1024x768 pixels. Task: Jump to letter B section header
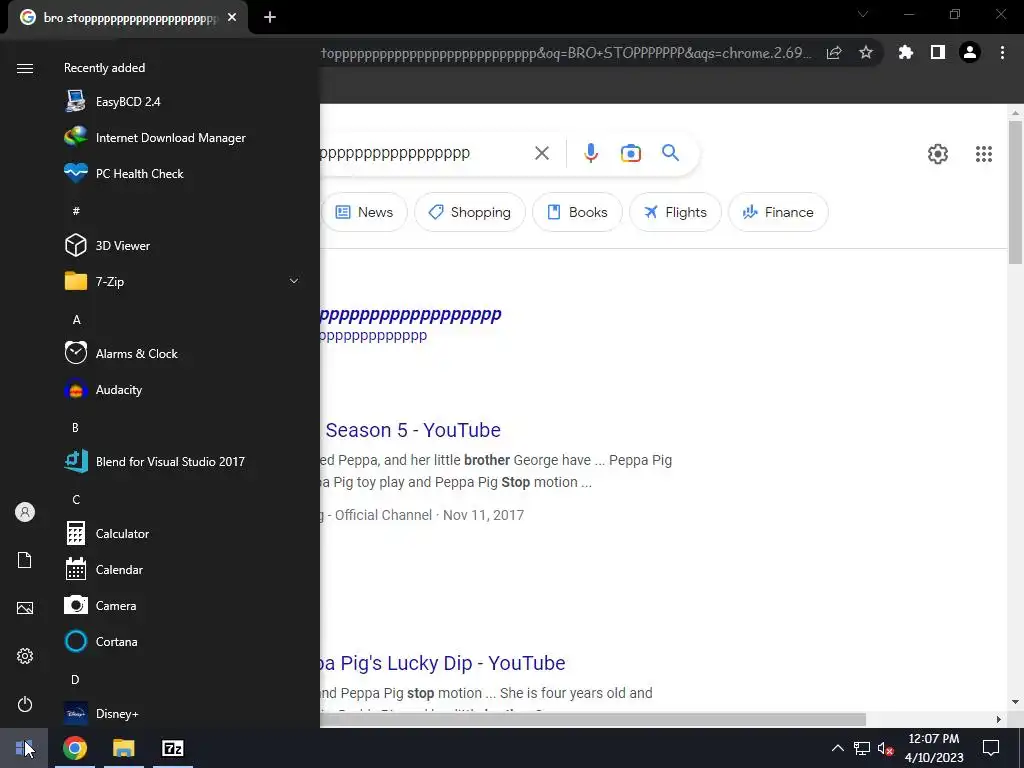(x=75, y=427)
